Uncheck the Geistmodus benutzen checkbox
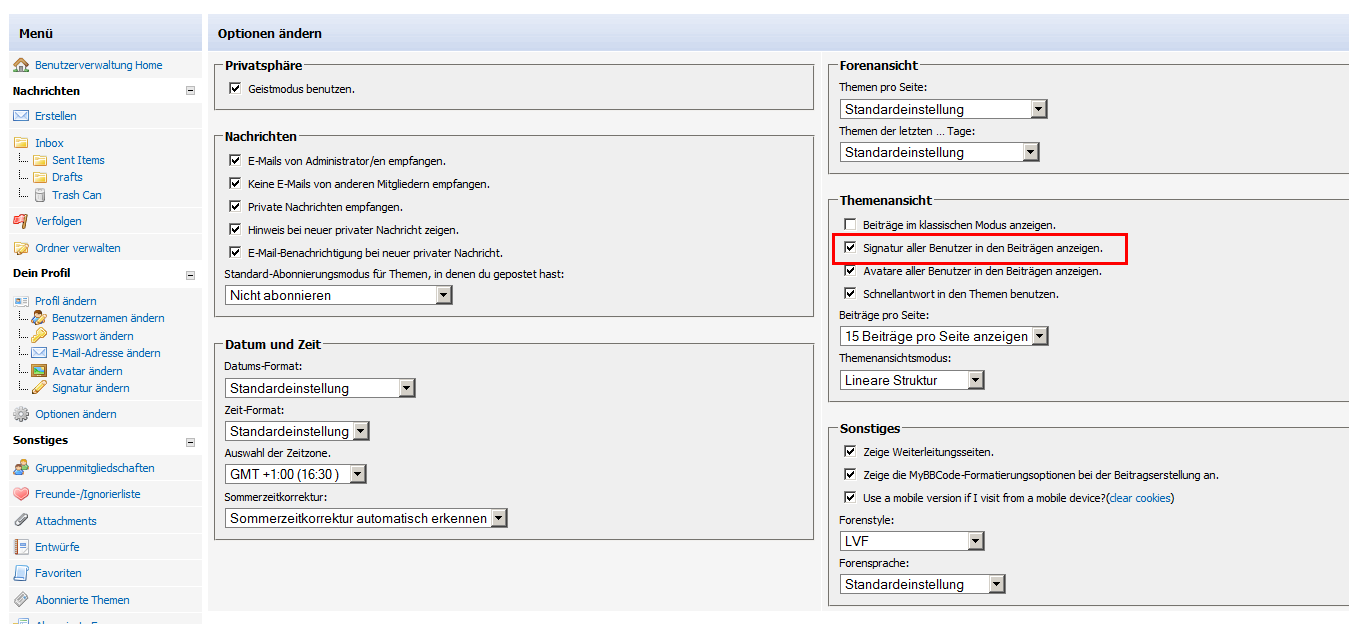Image resolution: width=1349 pixels, height=624 pixels. coord(236,89)
